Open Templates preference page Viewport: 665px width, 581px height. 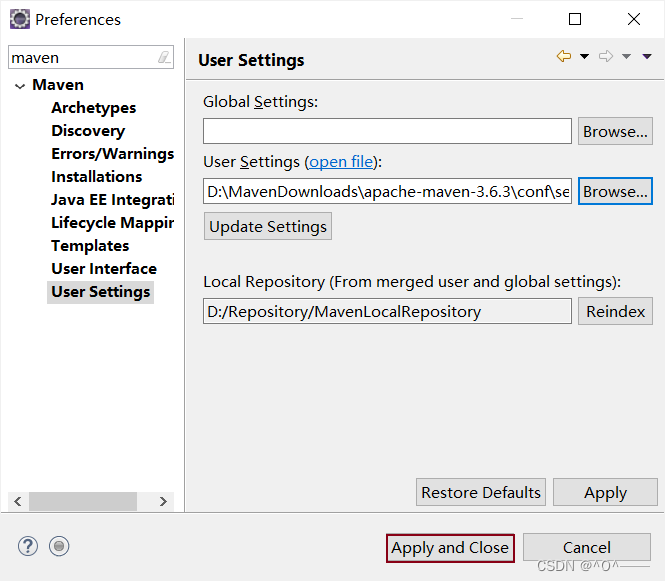point(90,246)
